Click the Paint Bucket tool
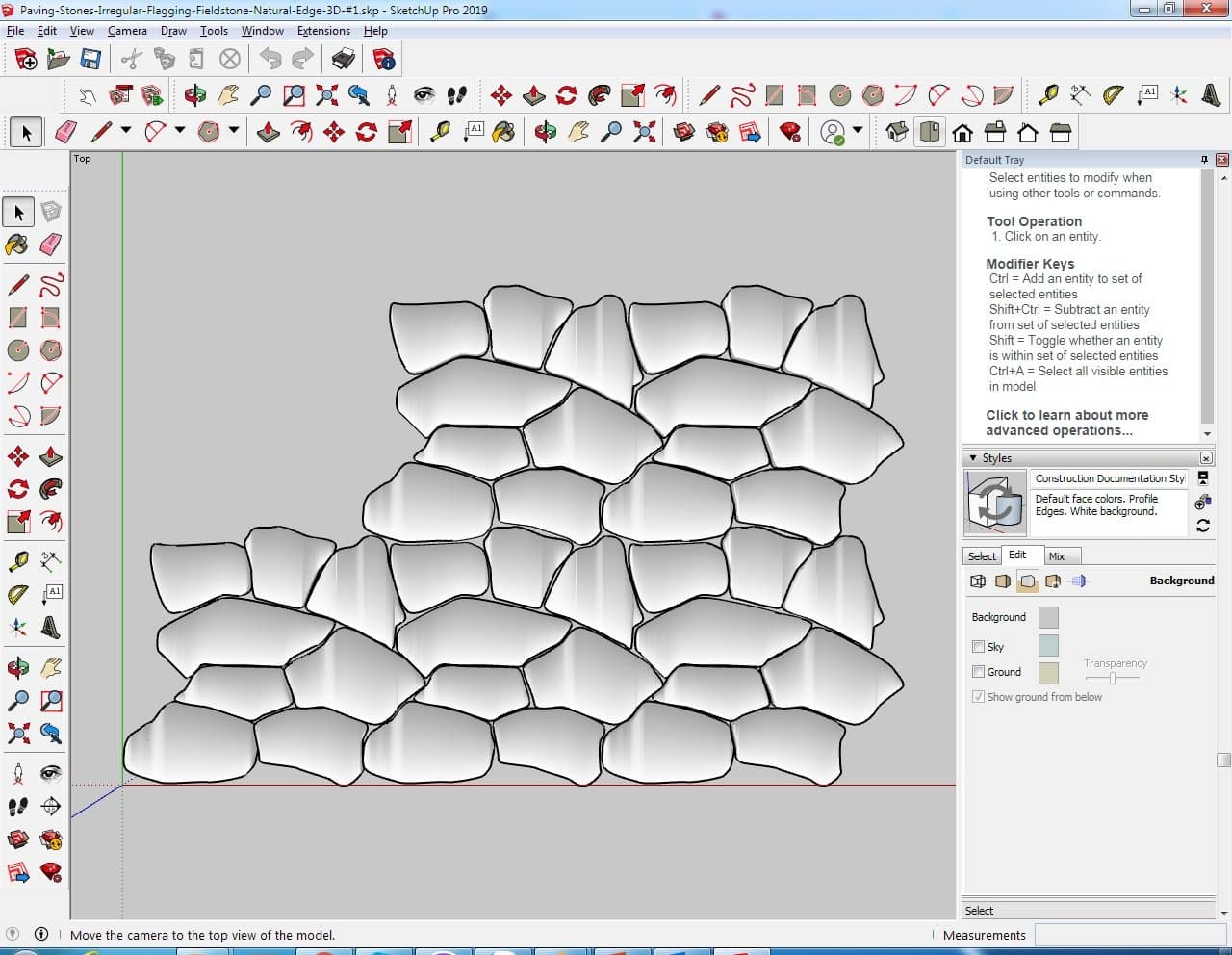Viewport: 1232px width, 955px height. pyautogui.click(x=17, y=245)
